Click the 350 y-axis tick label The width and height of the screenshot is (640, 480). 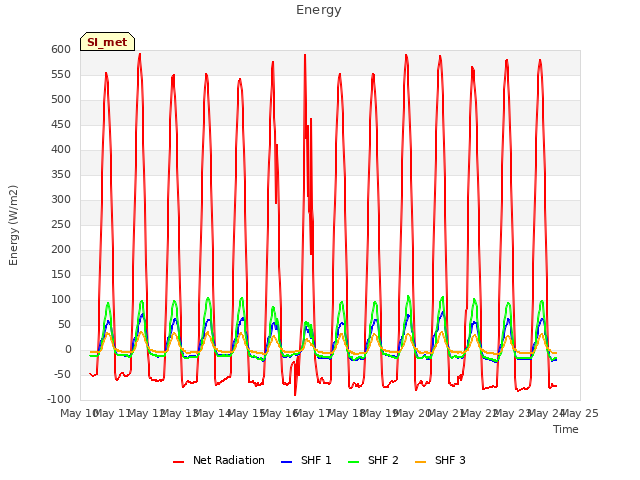(x=61, y=175)
